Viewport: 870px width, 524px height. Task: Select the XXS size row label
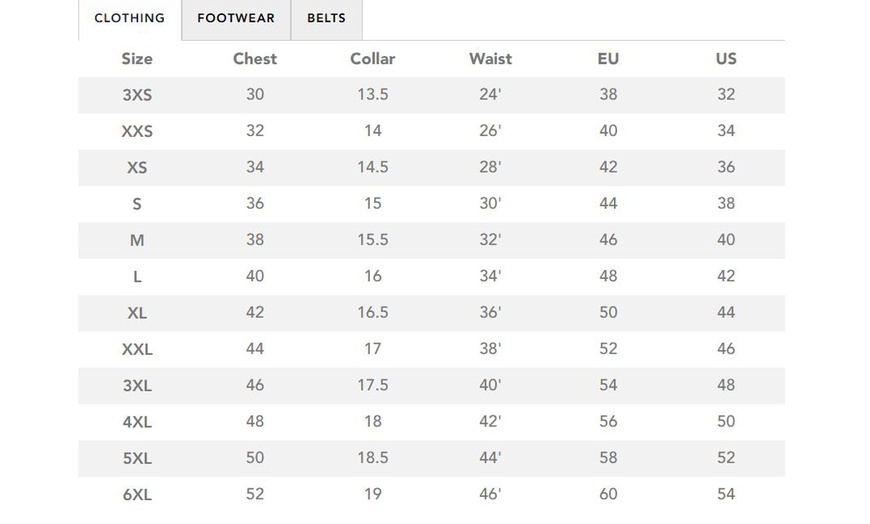point(137,131)
